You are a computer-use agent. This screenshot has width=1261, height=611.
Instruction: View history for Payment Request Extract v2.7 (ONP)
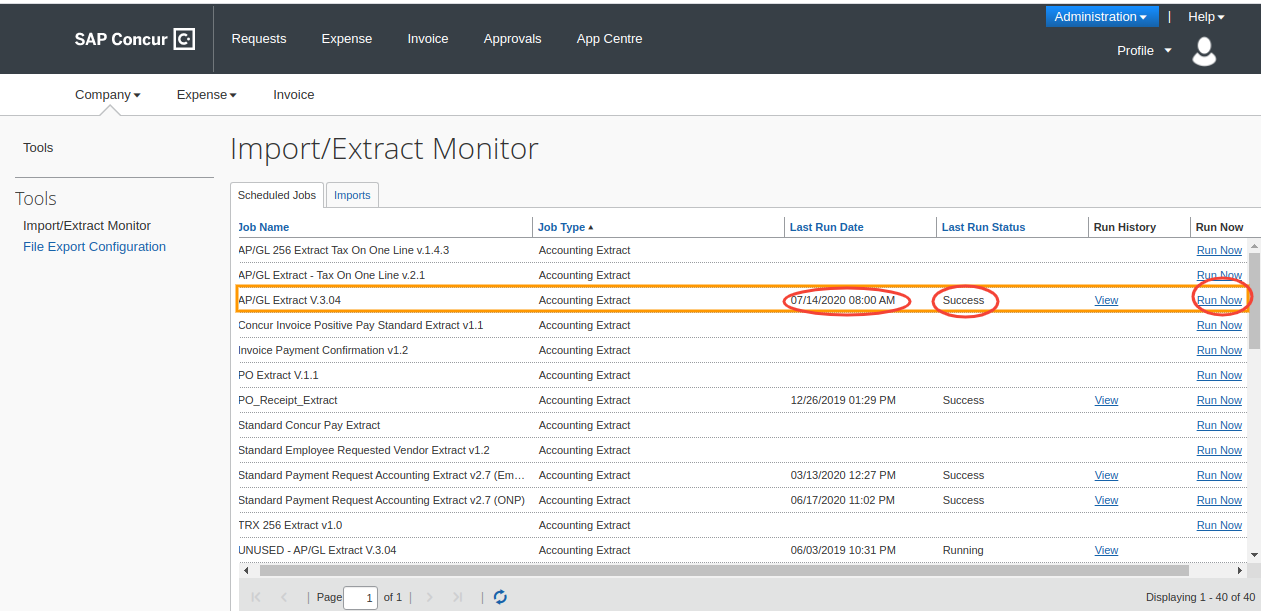(1106, 500)
